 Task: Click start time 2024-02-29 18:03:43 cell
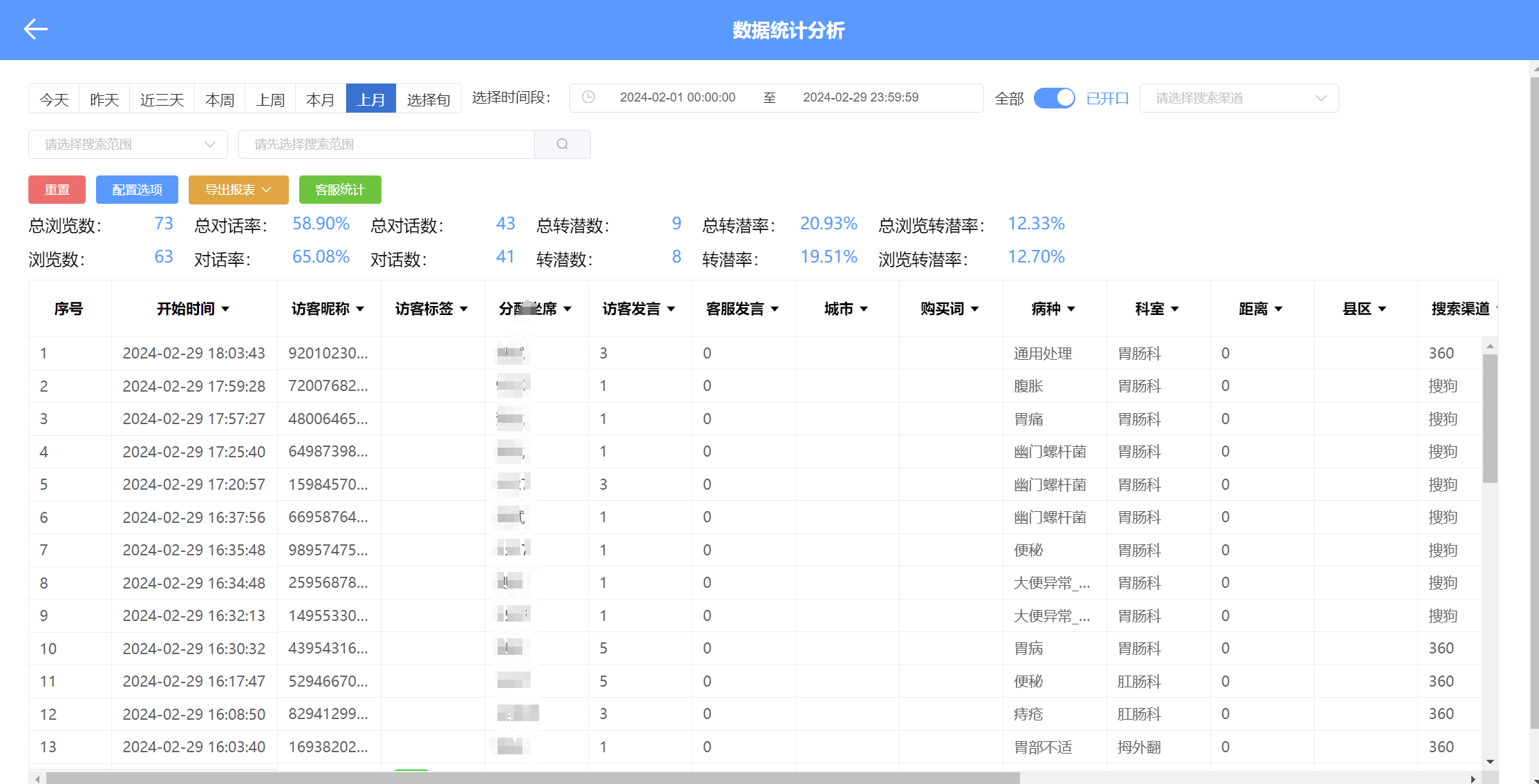point(194,354)
